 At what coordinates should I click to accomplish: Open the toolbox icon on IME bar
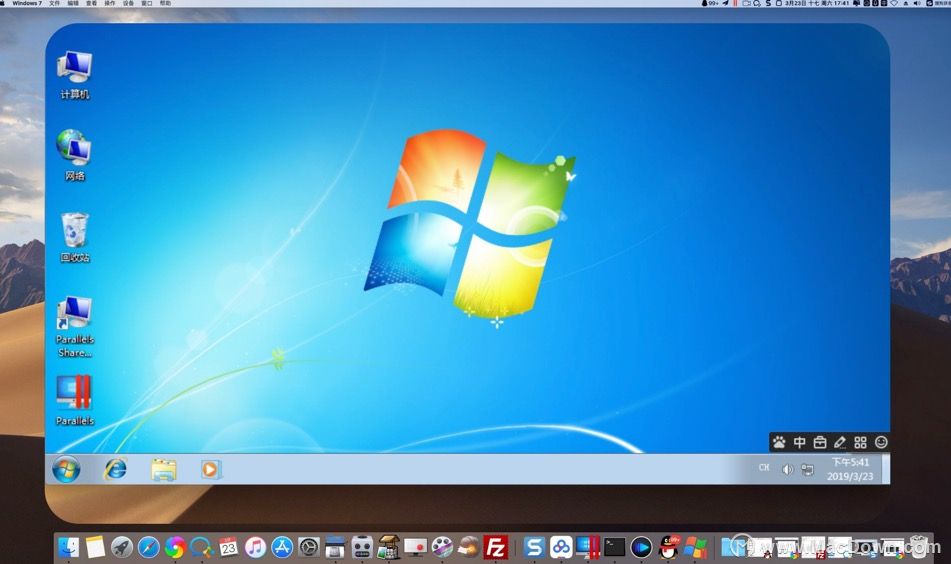pos(820,443)
